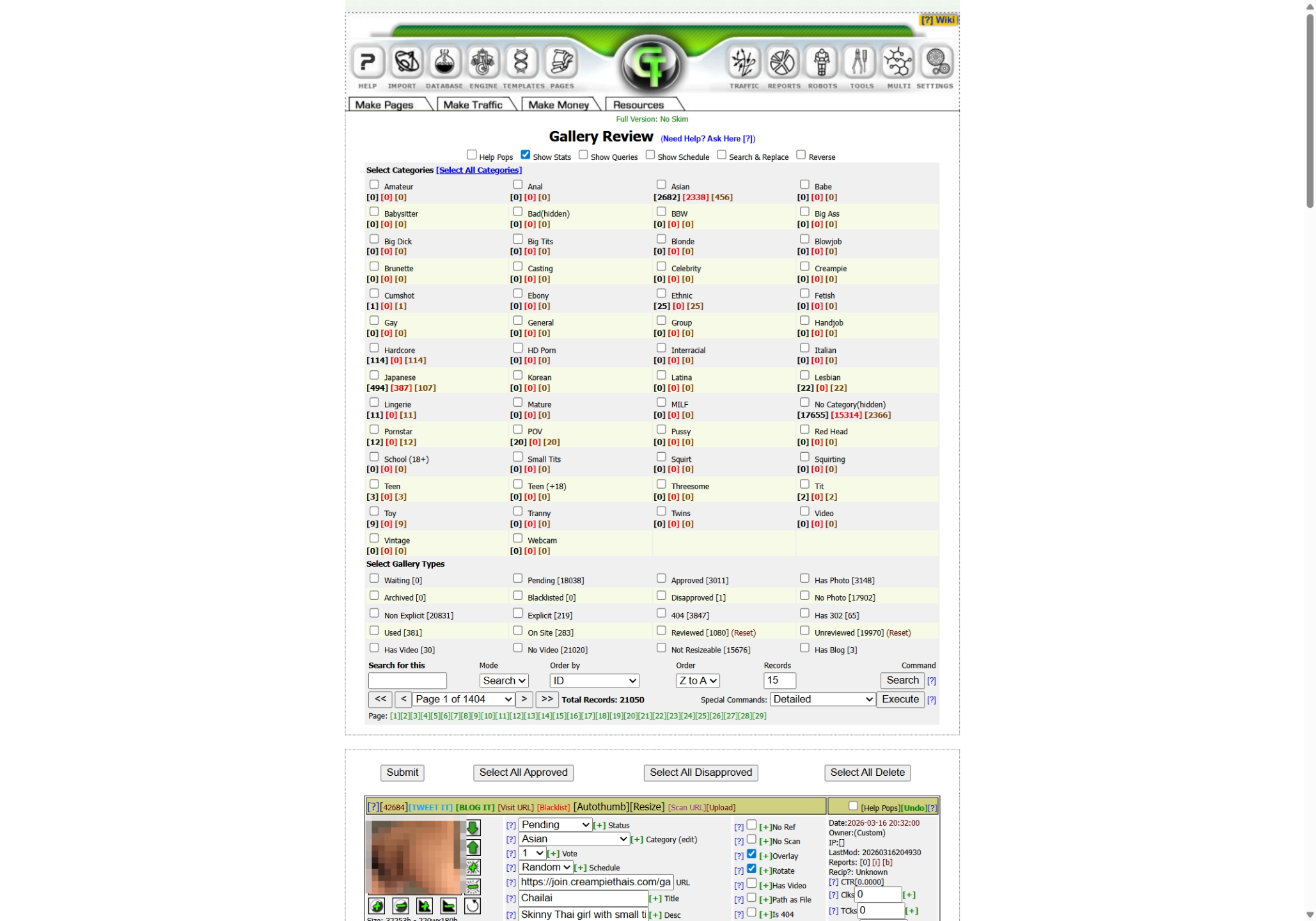Screen dimensions: 1316x921
Task: Enable the Show Schedule checkbox
Action: (x=650, y=155)
